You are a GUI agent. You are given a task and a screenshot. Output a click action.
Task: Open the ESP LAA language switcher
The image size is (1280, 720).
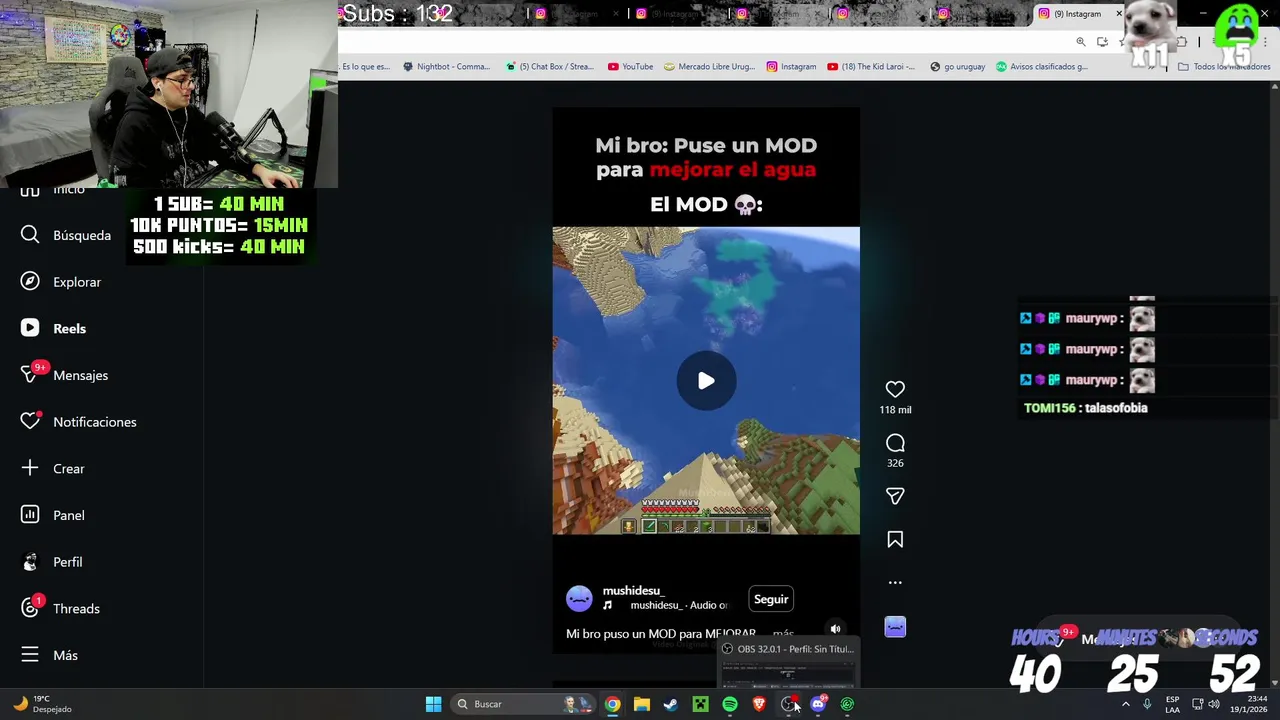1172,704
